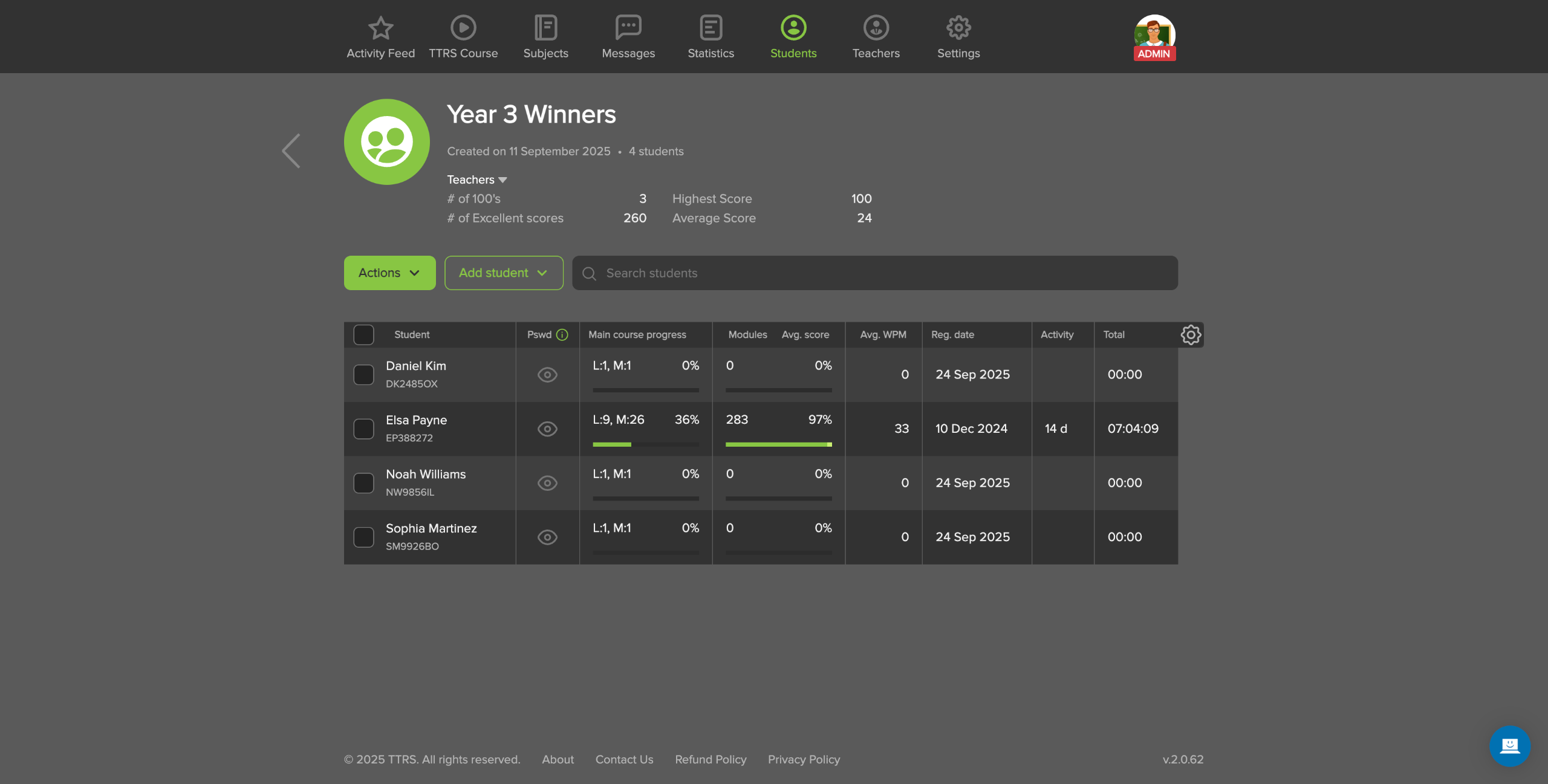
Task: Click the Contact Us footer link
Action: 624,759
